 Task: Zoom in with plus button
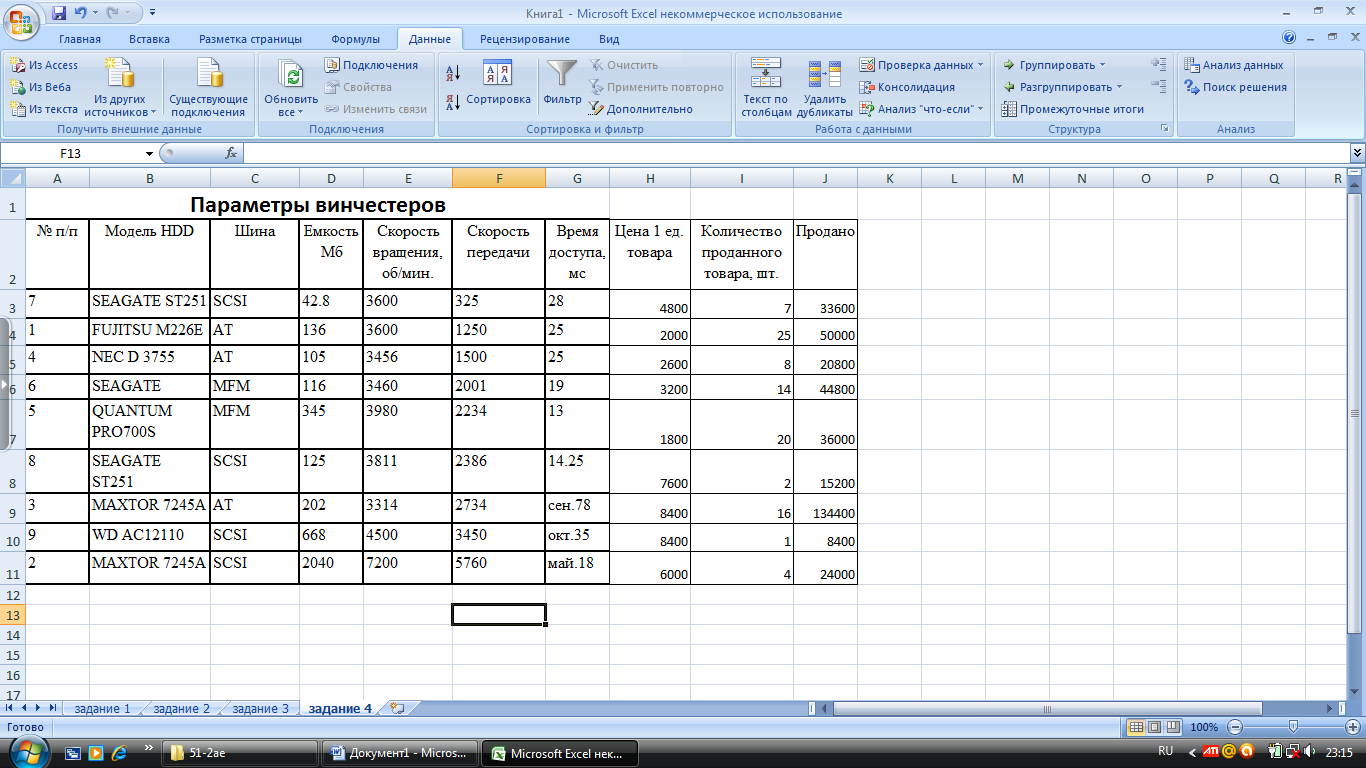[1352, 727]
